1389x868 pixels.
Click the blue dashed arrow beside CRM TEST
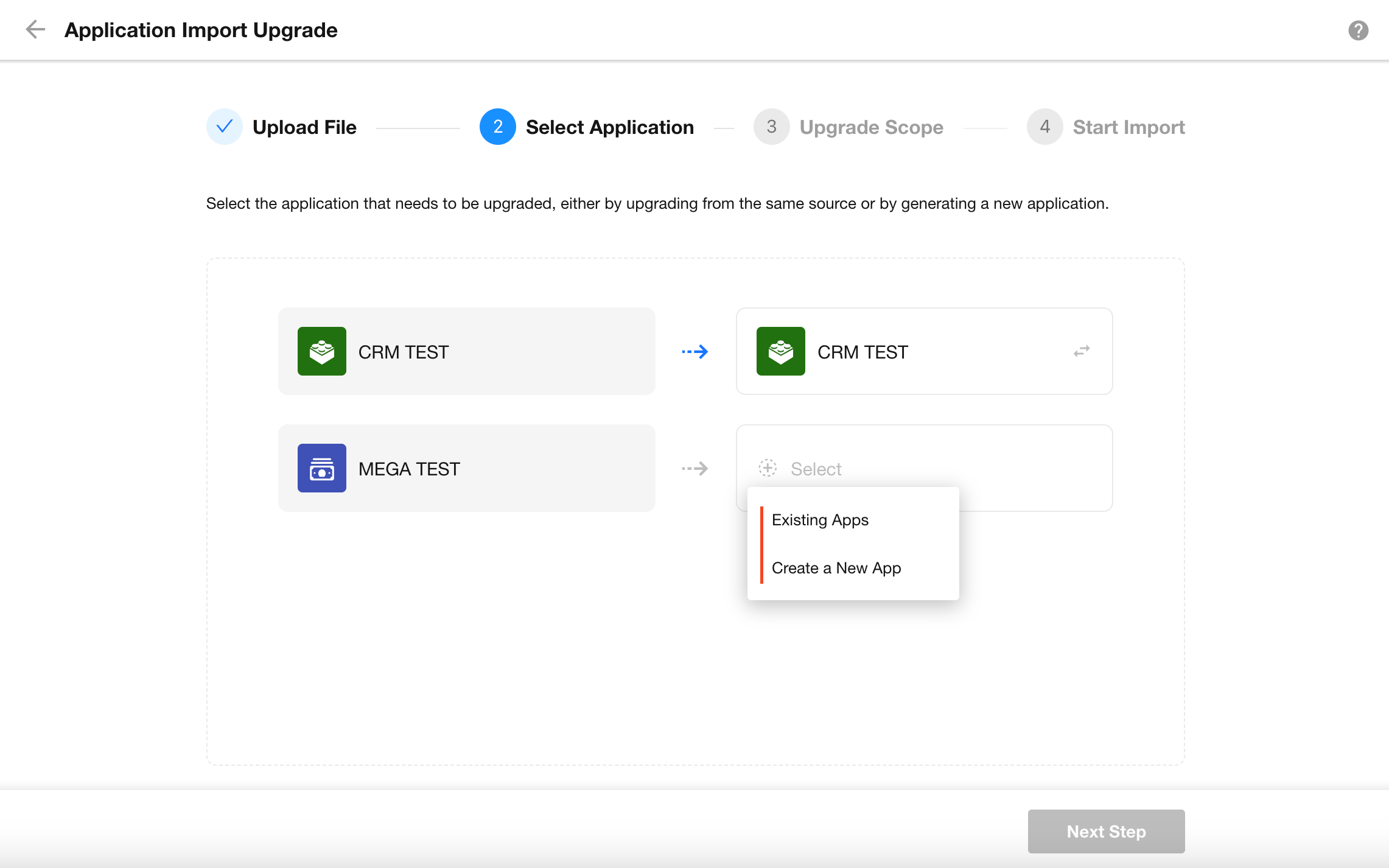point(695,351)
